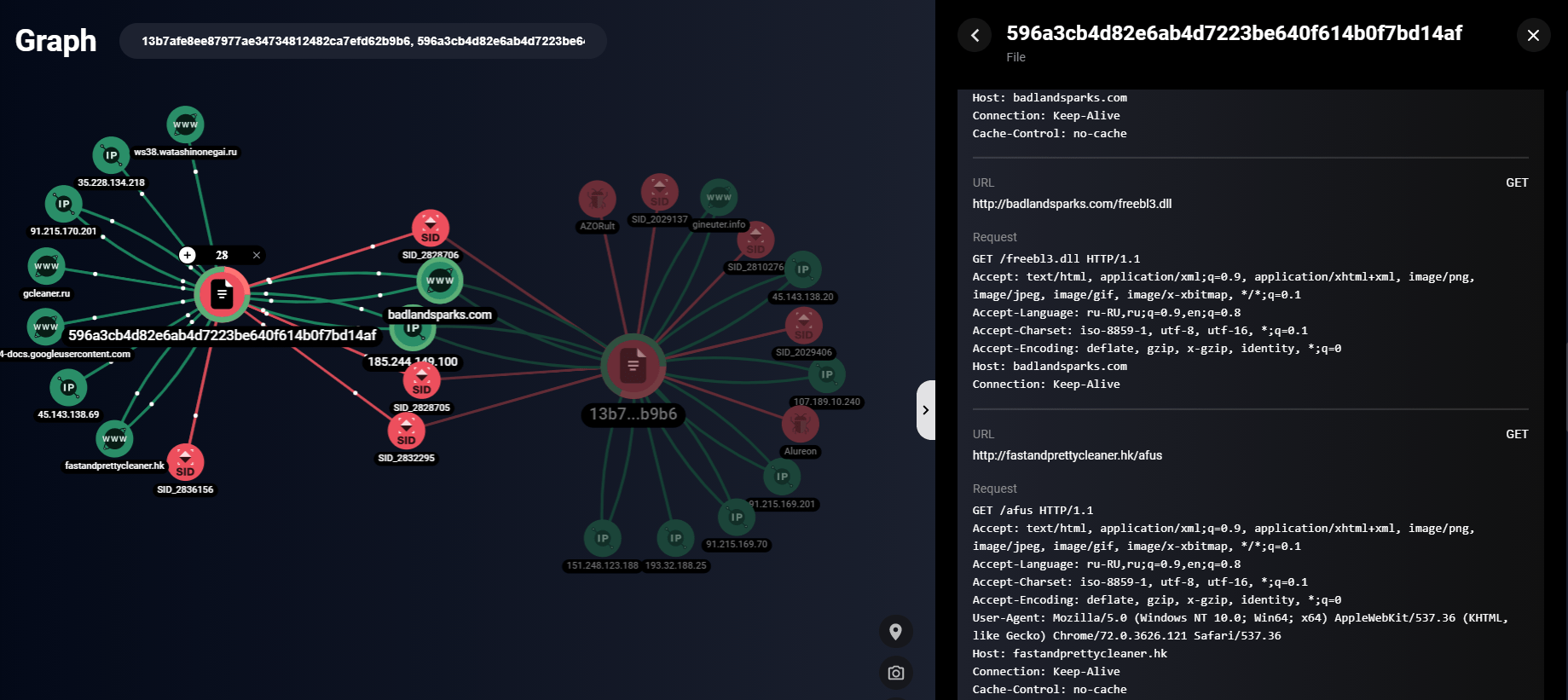Select the 91.215.169.201 IP node
This screenshot has width=1568, height=700.
coord(782,477)
